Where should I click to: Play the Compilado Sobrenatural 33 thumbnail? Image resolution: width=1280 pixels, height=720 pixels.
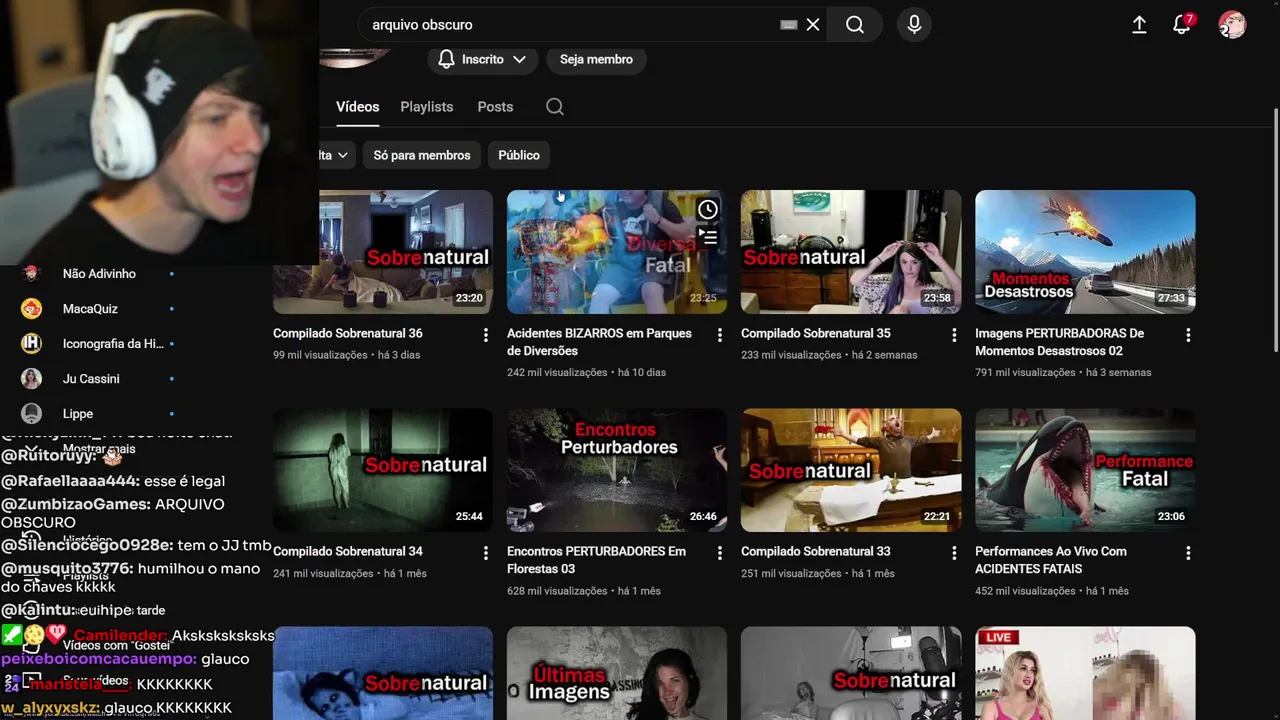tap(851, 470)
